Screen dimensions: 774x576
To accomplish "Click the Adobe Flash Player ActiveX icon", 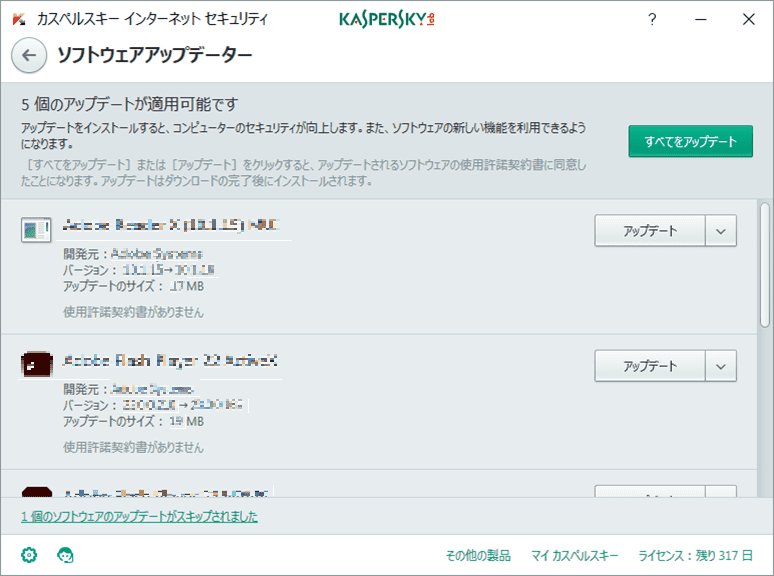I will [37, 364].
